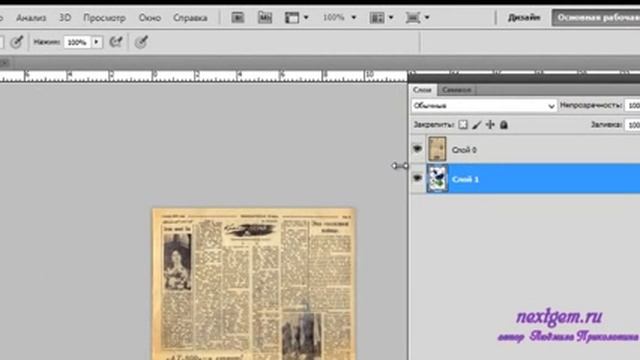
Task: Open the Обычные blend mode dropdown
Action: click(484, 106)
